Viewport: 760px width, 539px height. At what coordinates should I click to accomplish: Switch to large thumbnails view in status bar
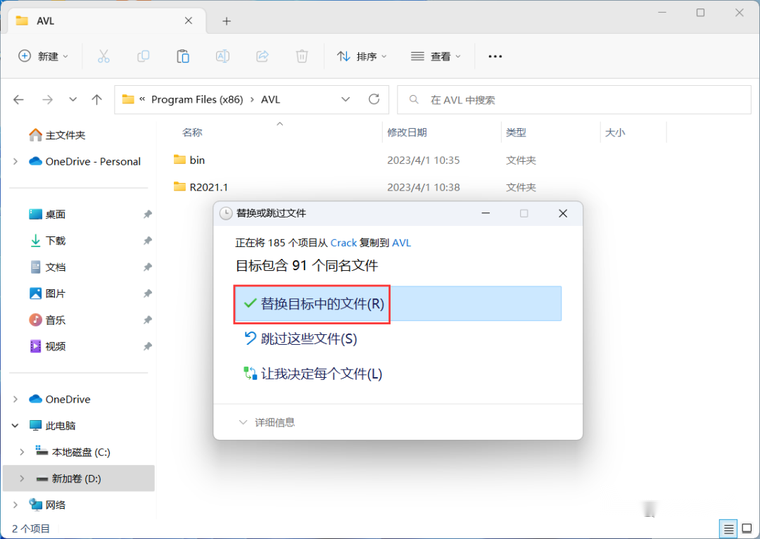747,528
